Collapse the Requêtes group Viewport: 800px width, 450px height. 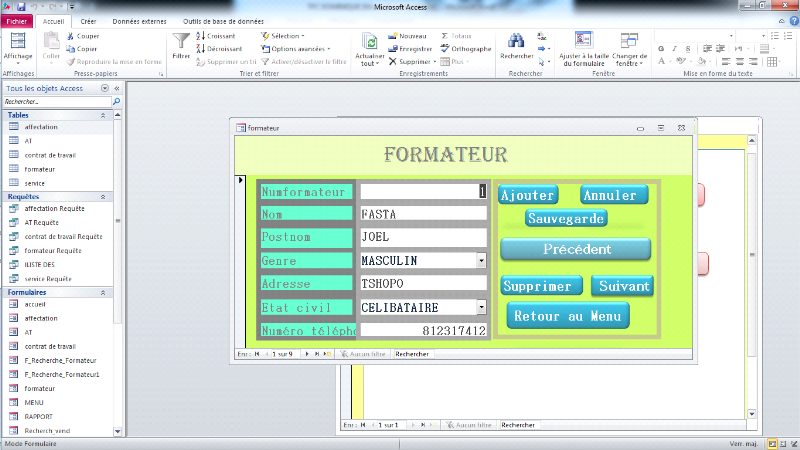pyautogui.click(x=102, y=197)
